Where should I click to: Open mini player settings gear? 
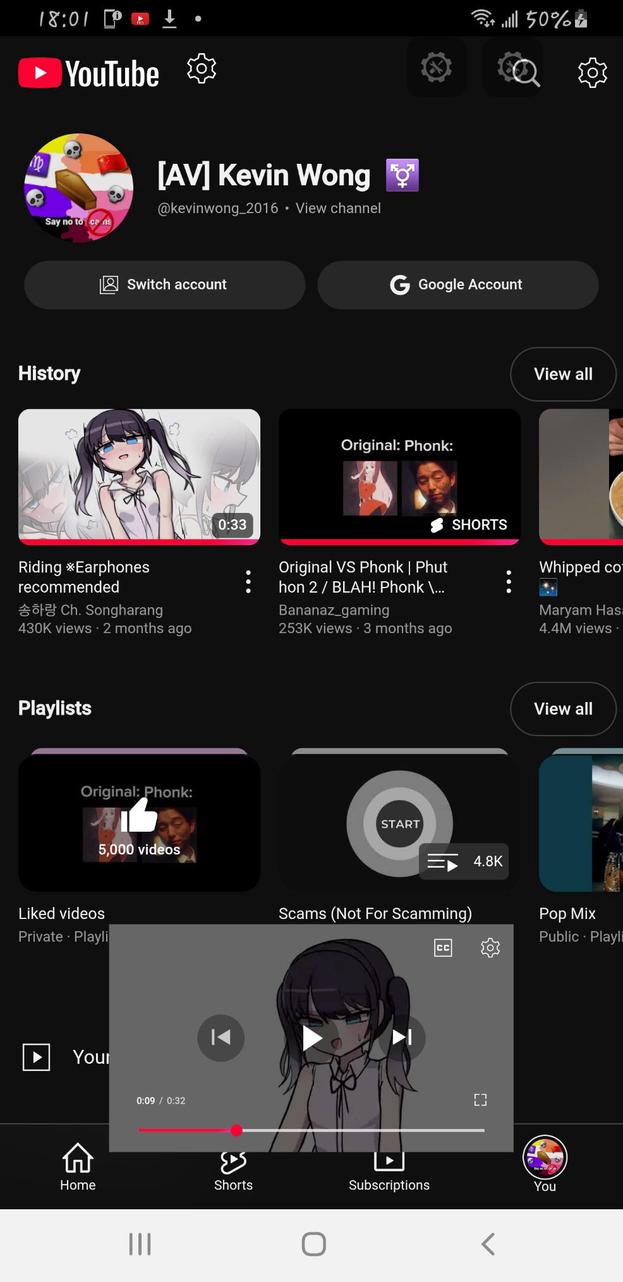click(490, 948)
